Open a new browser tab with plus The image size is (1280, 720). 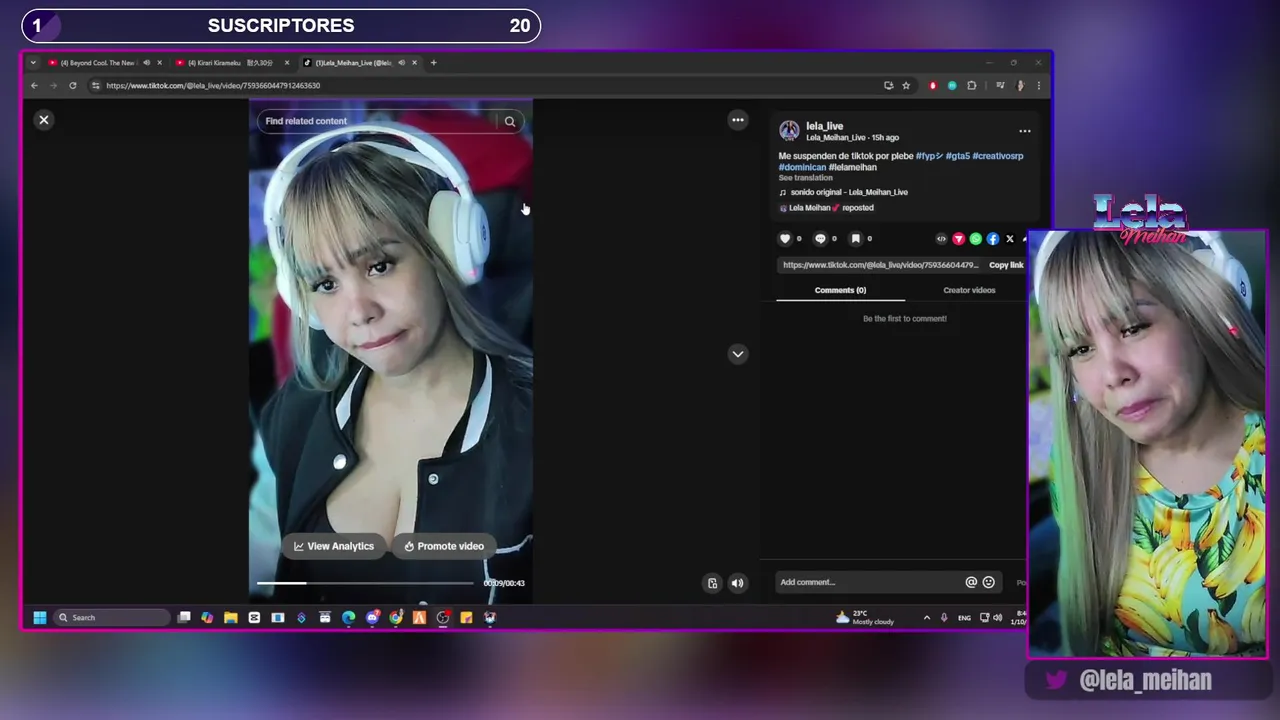pyautogui.click(x=433, y=63)
